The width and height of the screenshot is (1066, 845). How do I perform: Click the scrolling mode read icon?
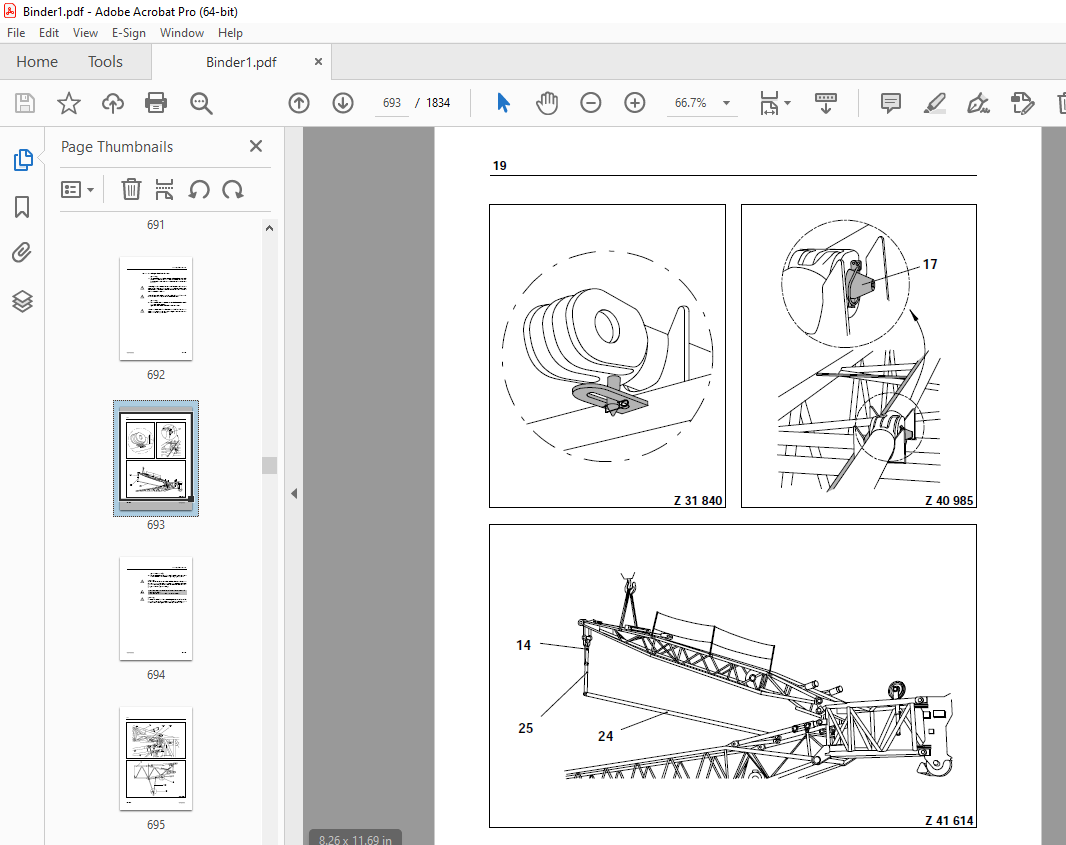click(x=825, y=103)
